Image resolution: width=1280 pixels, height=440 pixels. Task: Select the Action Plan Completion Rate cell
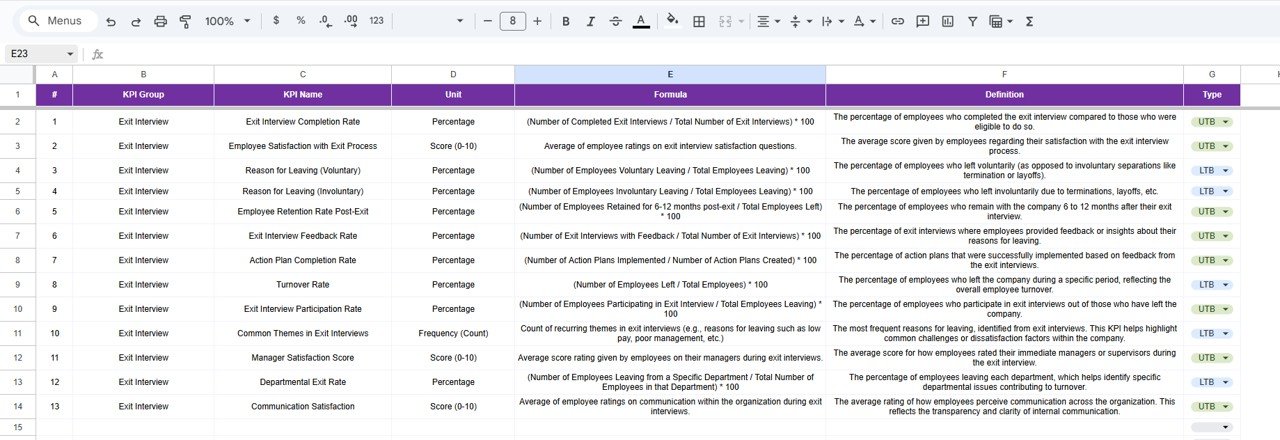tap(303, 260)
